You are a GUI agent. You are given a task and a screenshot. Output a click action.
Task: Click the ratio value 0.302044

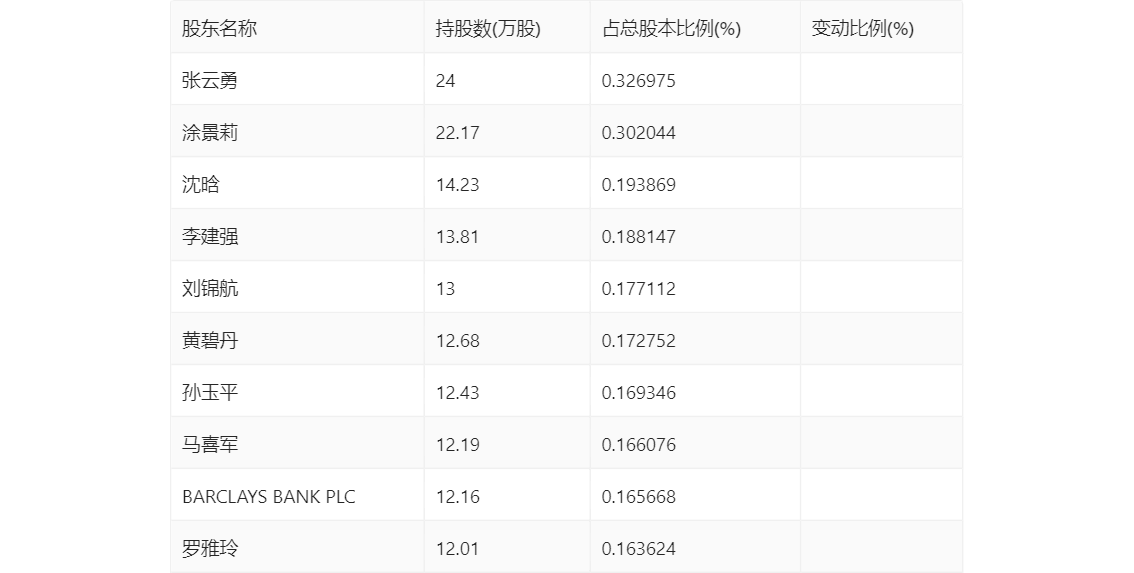[x=639, y=133]
